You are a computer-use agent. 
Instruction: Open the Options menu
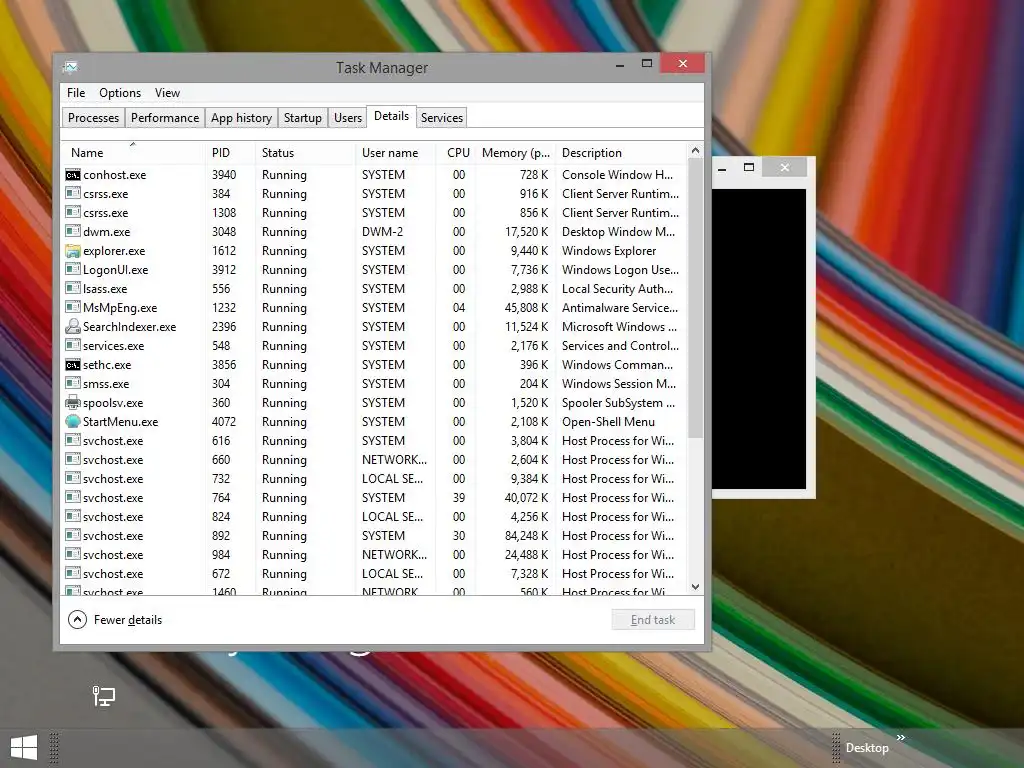[120, 93]
